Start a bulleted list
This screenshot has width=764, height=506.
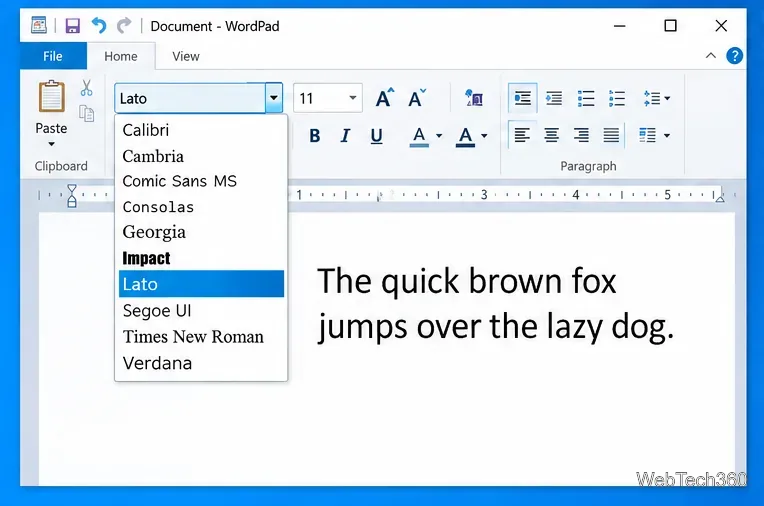586,98
